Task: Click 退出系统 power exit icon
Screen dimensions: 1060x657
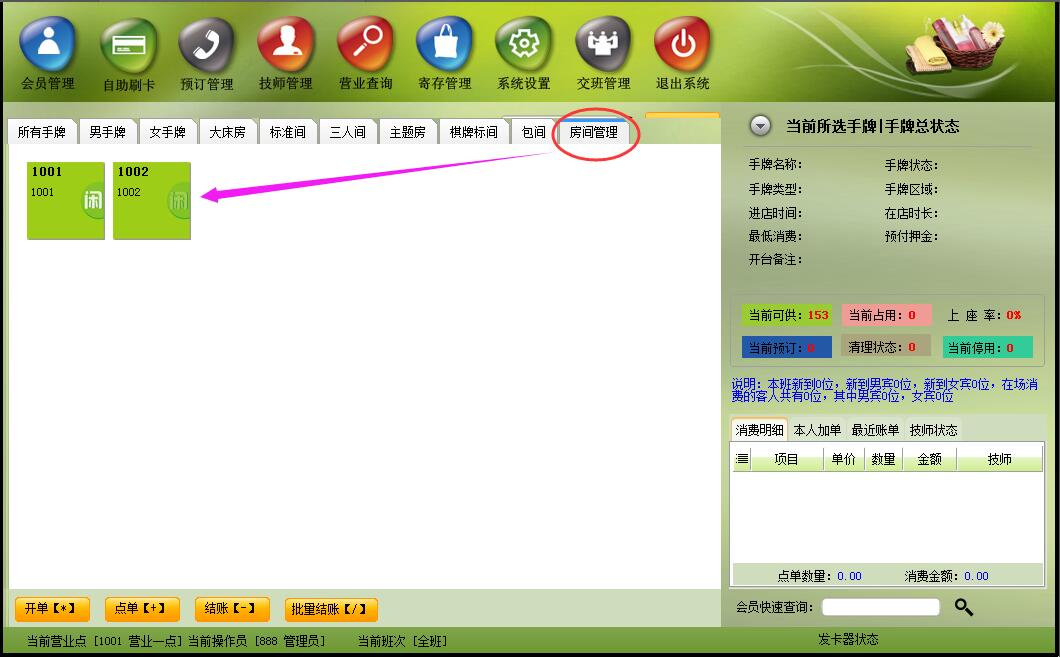Action: click(x=682, y=45)
